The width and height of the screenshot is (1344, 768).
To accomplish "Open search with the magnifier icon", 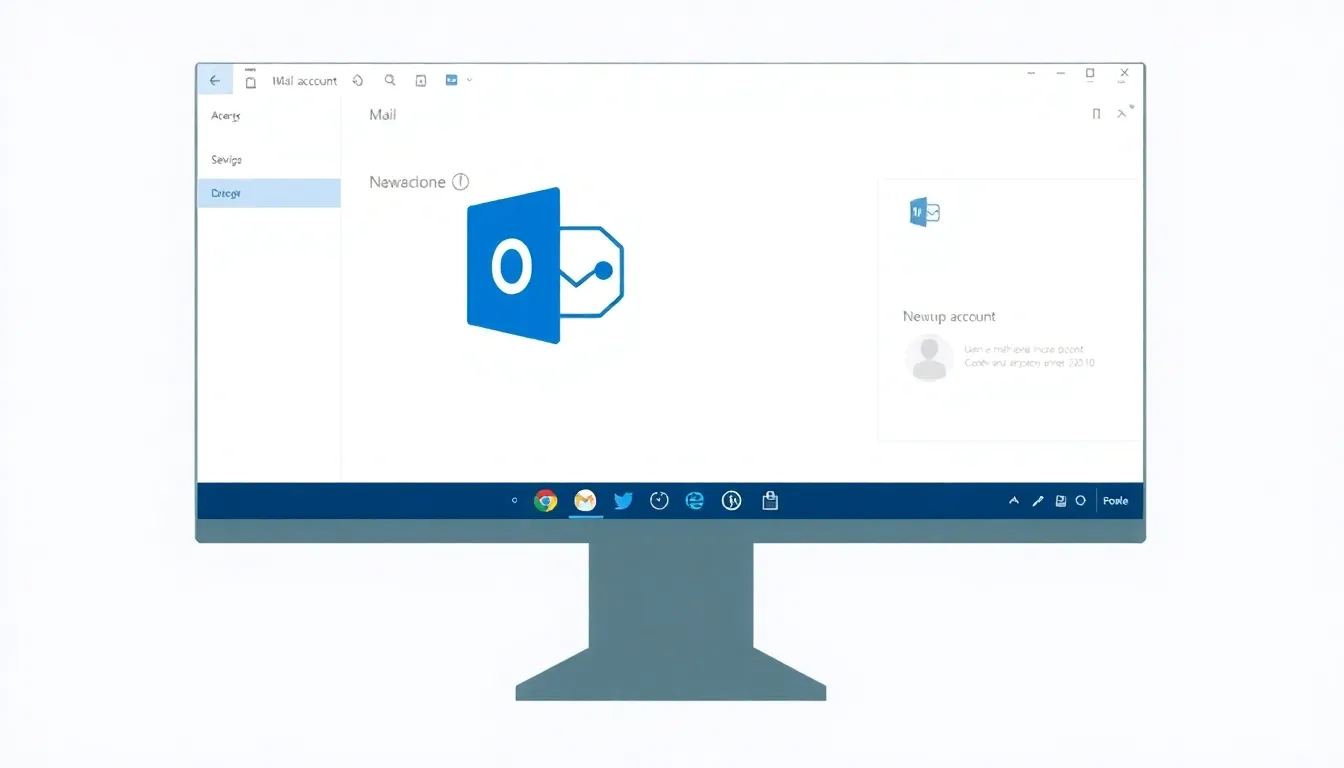I will pyautogui.click(x=390, y=81).
